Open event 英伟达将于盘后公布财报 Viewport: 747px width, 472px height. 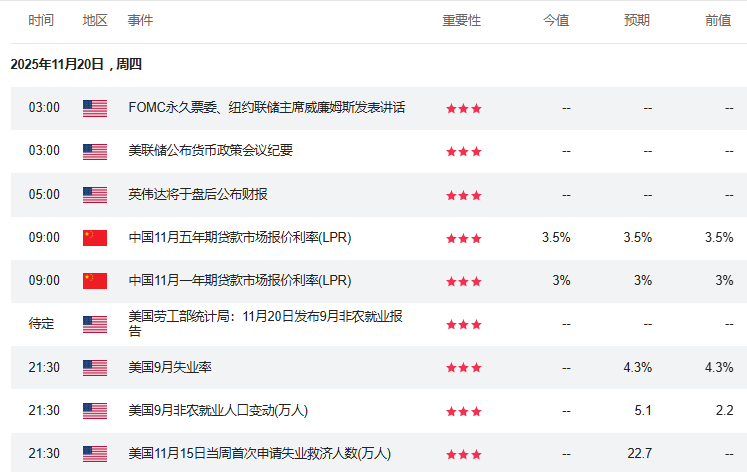point(198,194)
